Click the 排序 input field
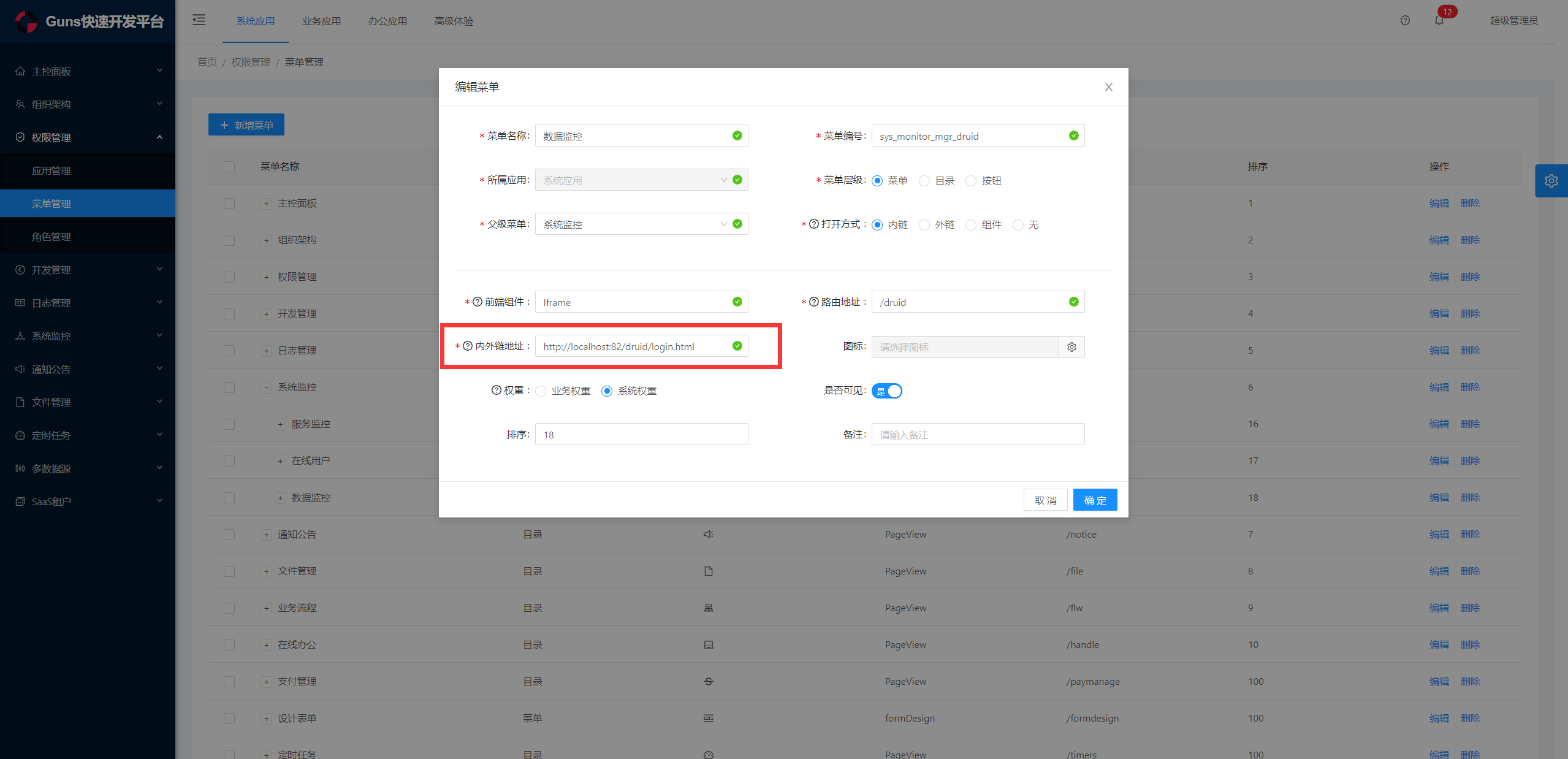 click(x=641, y=435)
